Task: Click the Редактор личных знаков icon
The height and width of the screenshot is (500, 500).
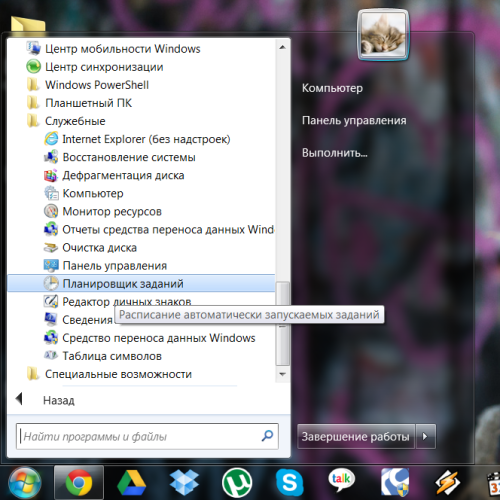Action: pos(51,301)
